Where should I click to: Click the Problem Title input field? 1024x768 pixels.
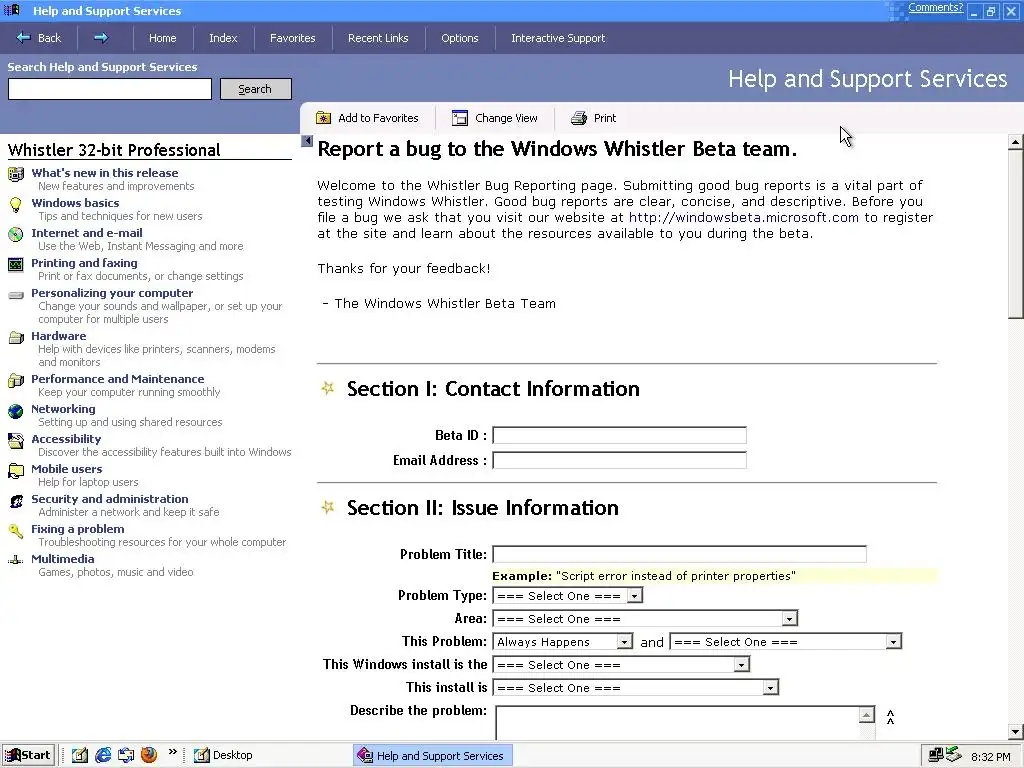click(x=679, y=554)
